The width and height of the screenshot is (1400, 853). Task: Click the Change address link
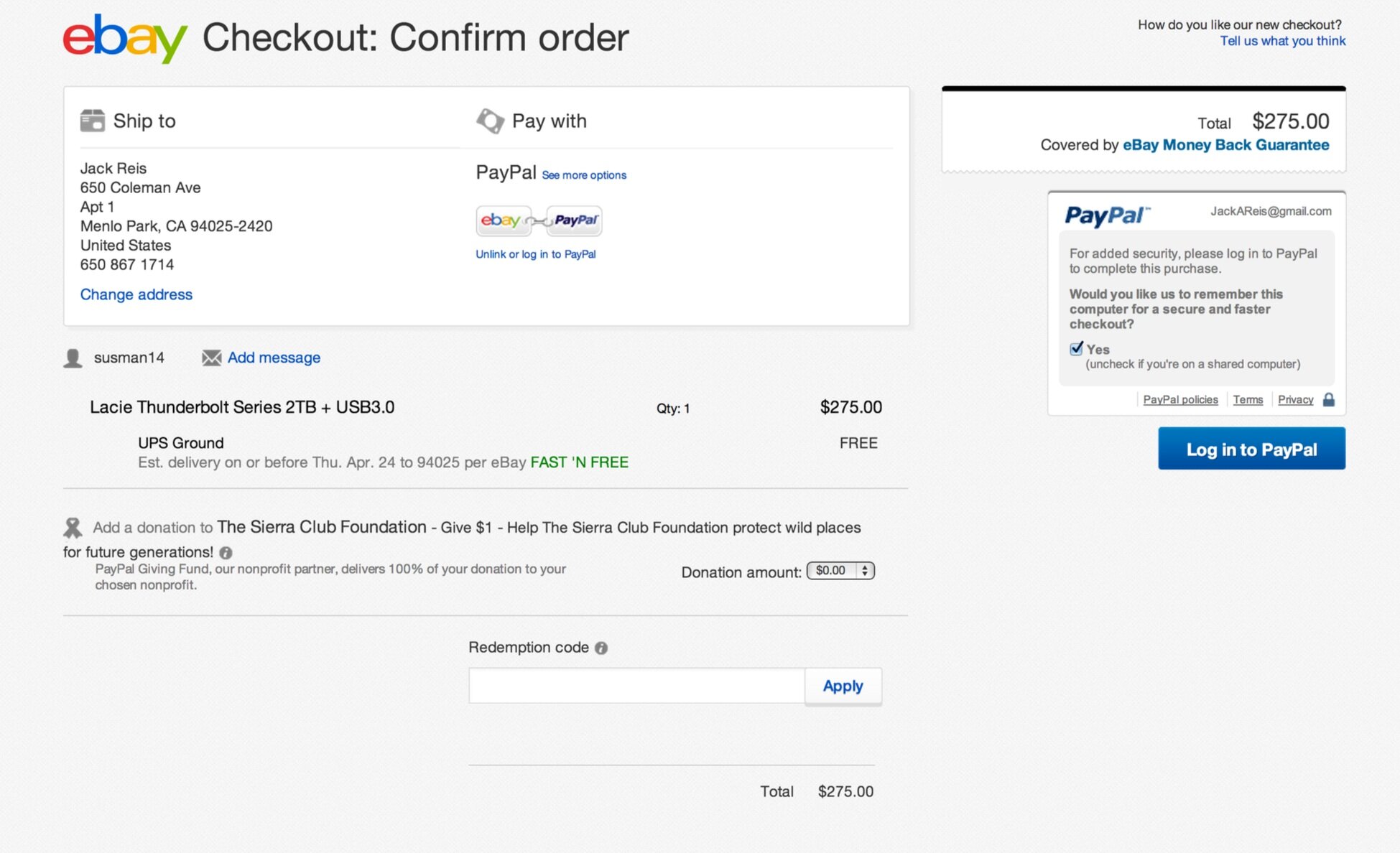tap(136, 294)
